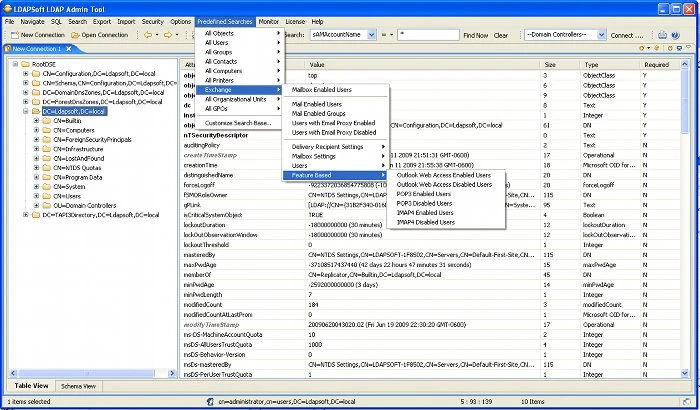Click the Clear search button
700x410 pixels.
[500, 35]
